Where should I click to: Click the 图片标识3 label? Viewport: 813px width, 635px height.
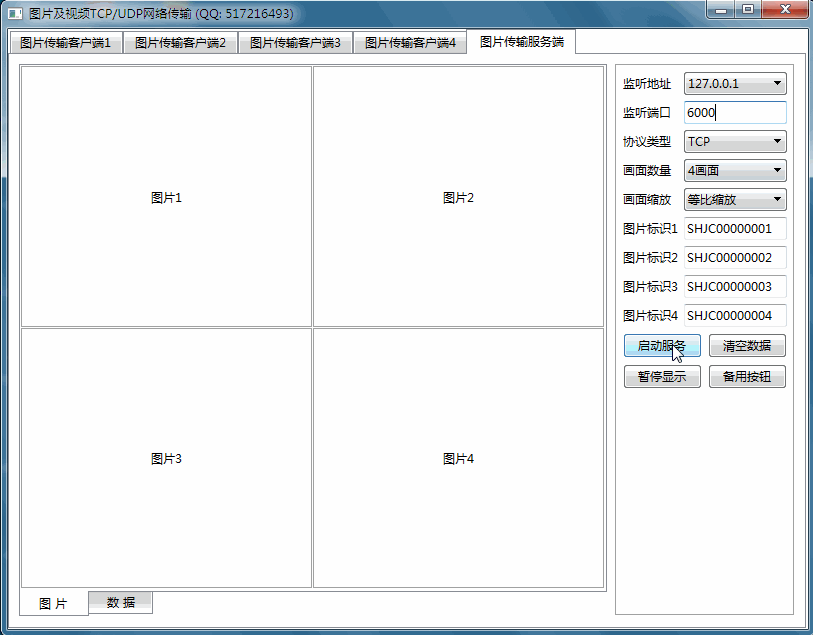[650, 287]
